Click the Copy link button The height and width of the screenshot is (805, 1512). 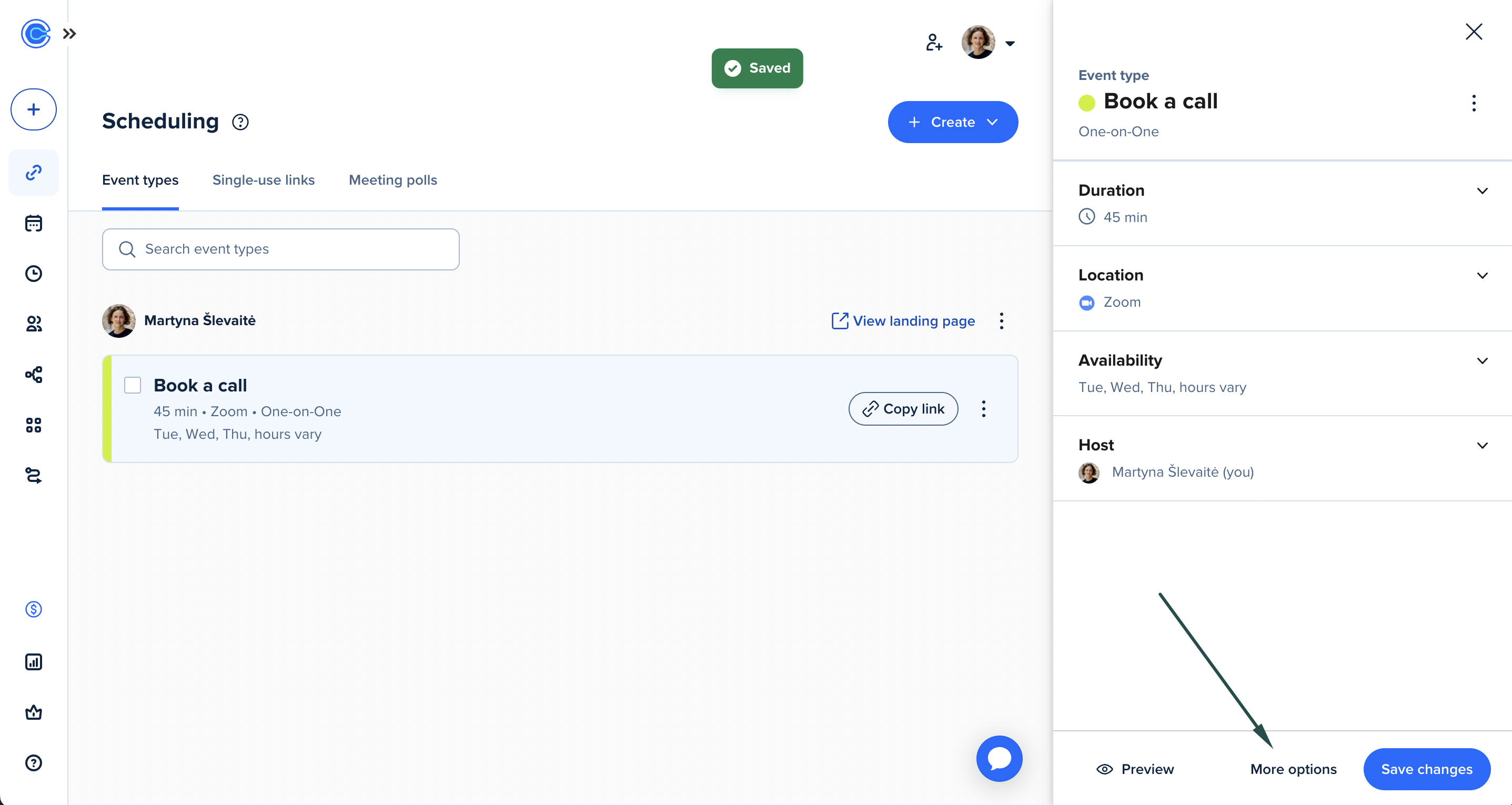(903, 409)
